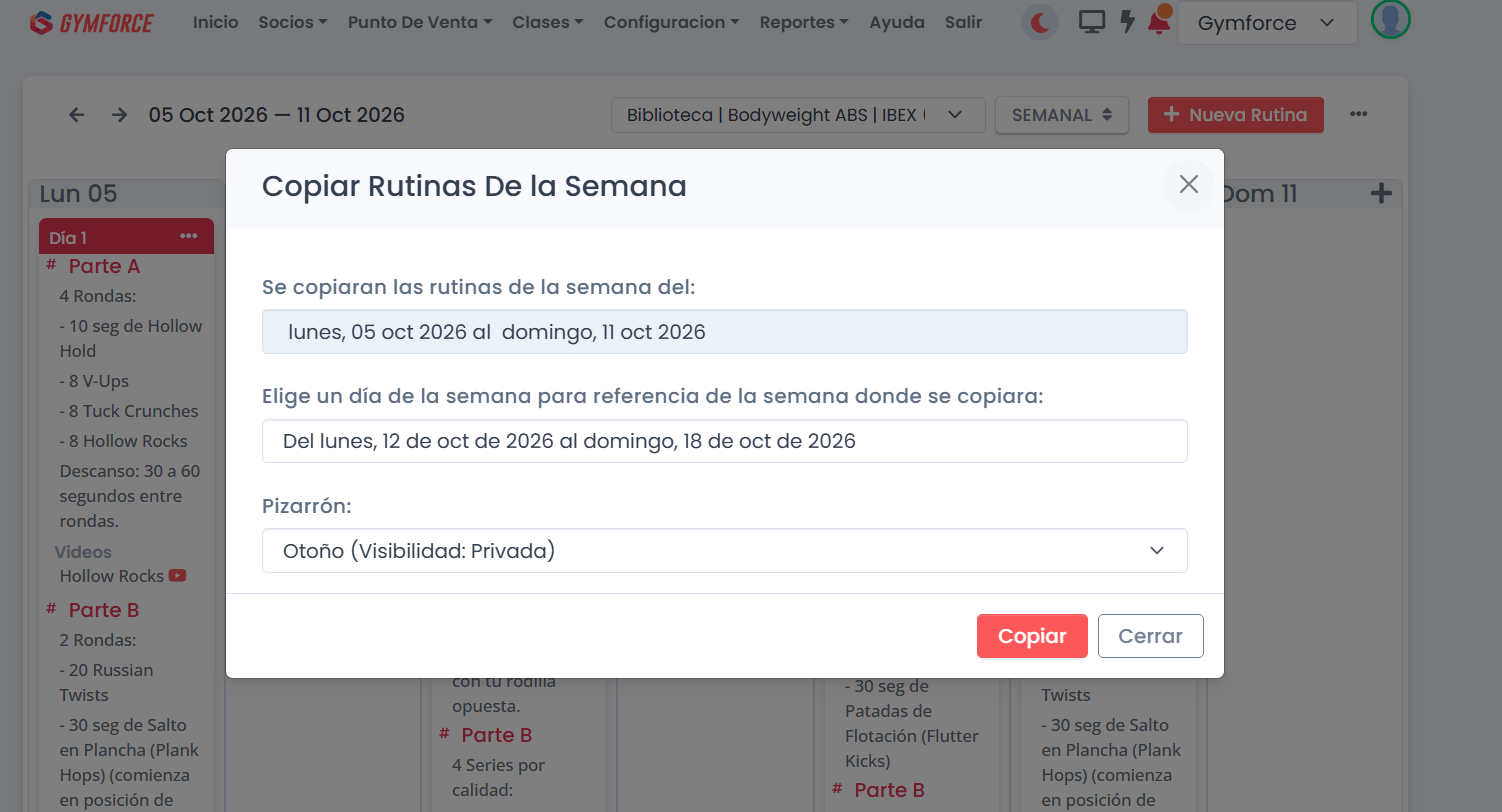Open the Biblioteca Bodyweight ABS dropdown
1502x812 pixels.
click(798, 115)
